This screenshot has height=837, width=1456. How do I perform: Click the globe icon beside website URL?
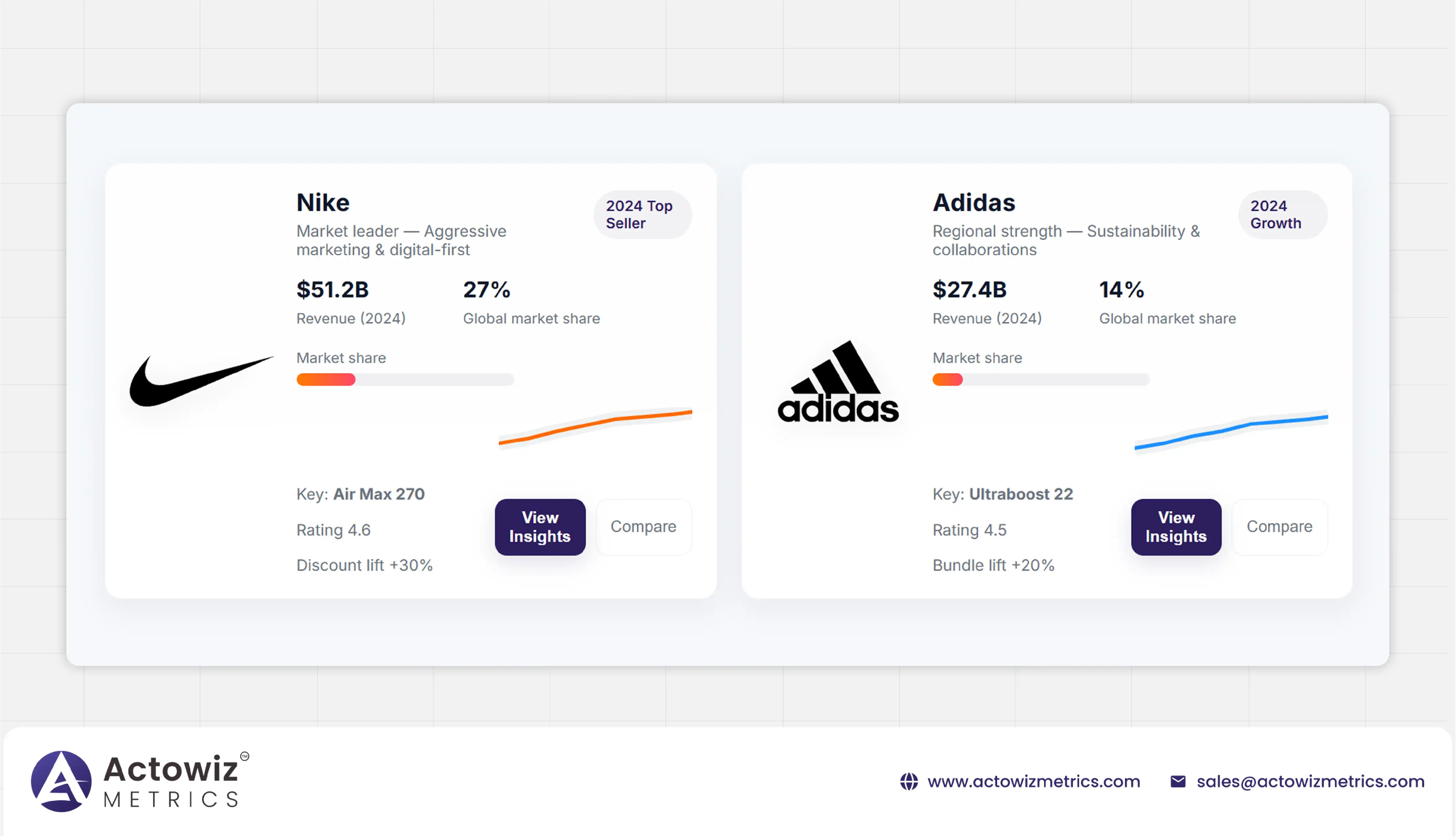tap(908, 781)
